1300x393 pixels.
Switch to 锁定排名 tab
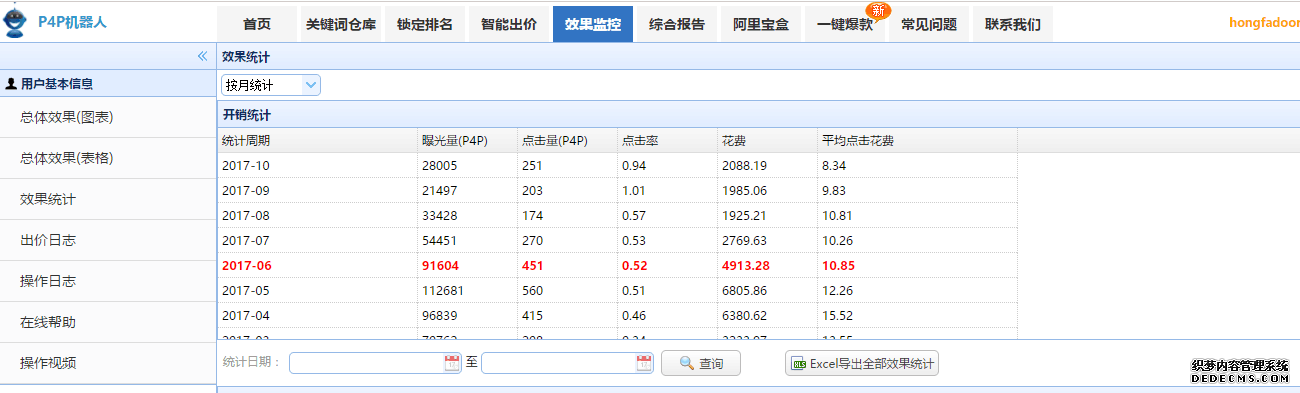pyautogui.click(x=425, y=24)
